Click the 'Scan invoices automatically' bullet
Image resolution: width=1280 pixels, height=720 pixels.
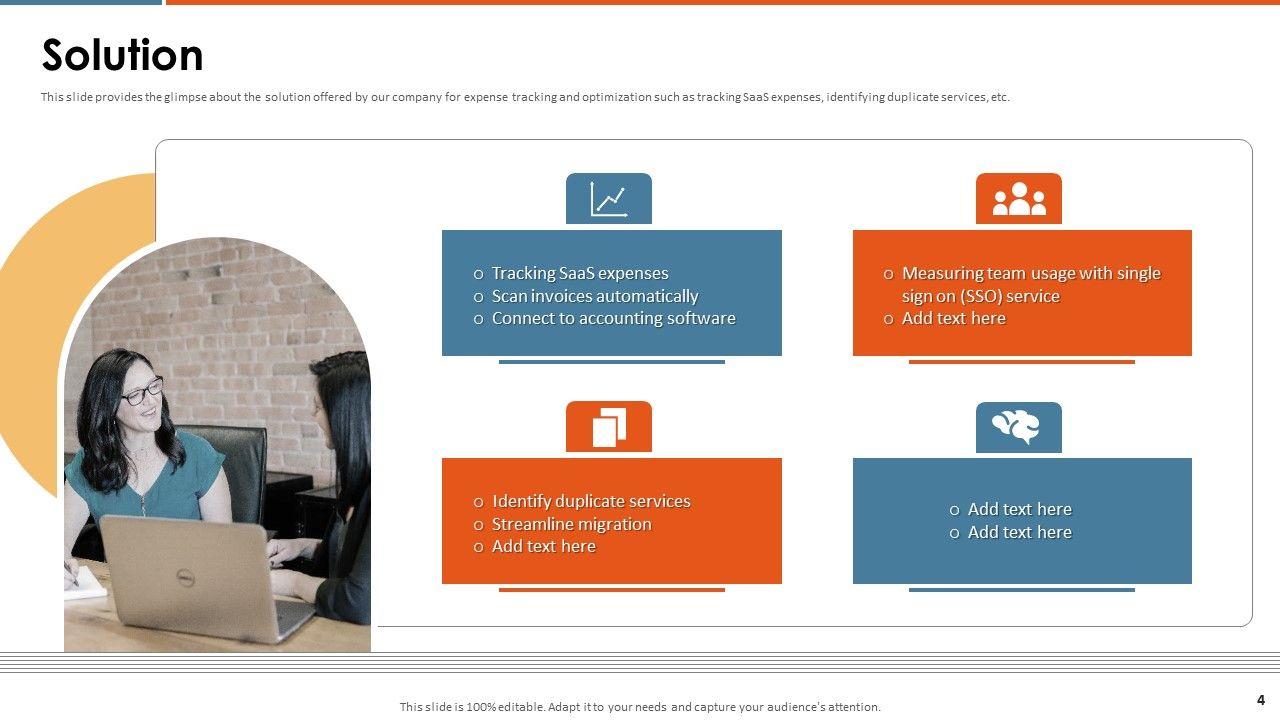coord(595,296)
